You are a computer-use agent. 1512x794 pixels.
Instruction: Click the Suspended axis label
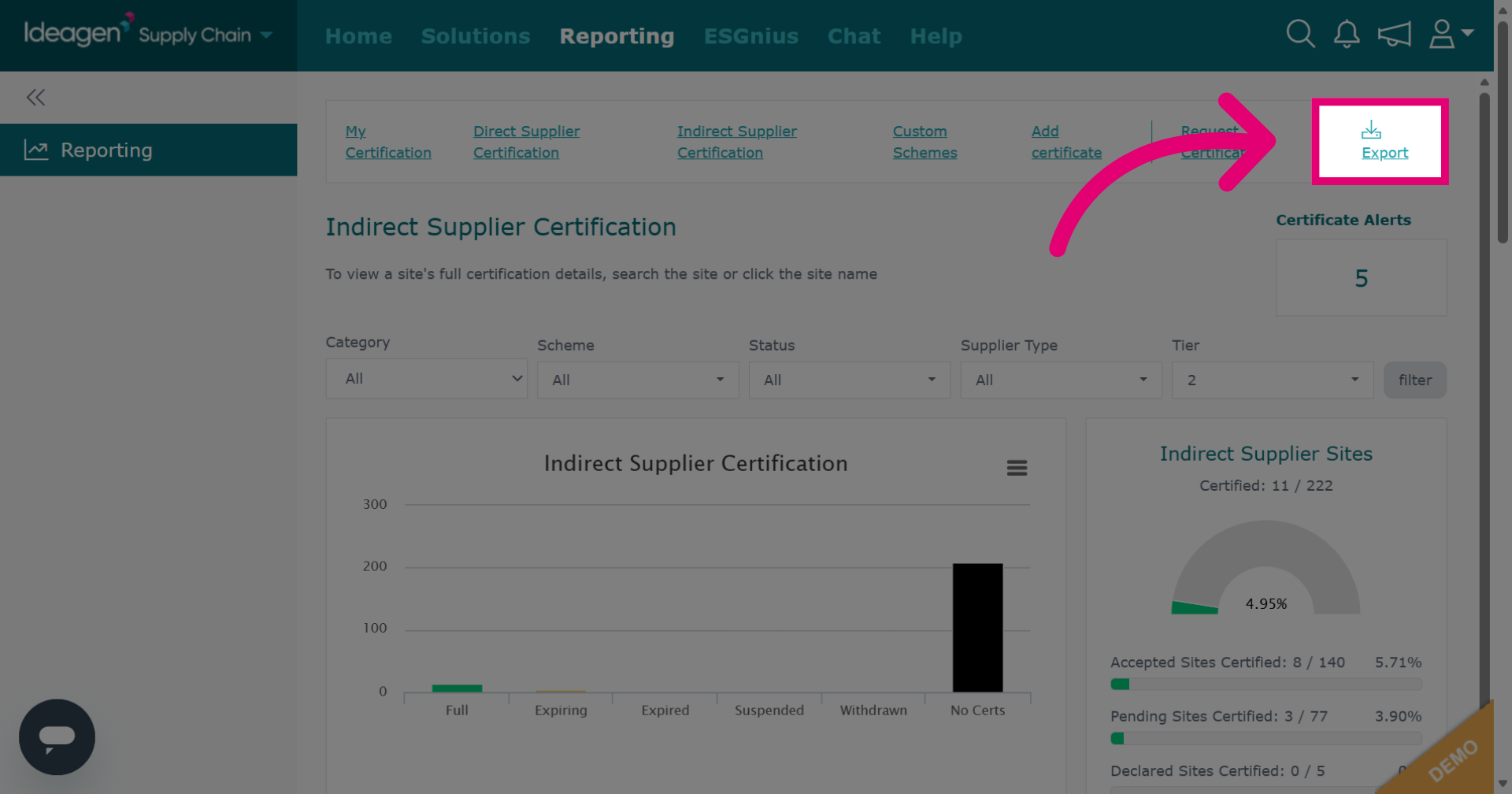coord(769,710)
